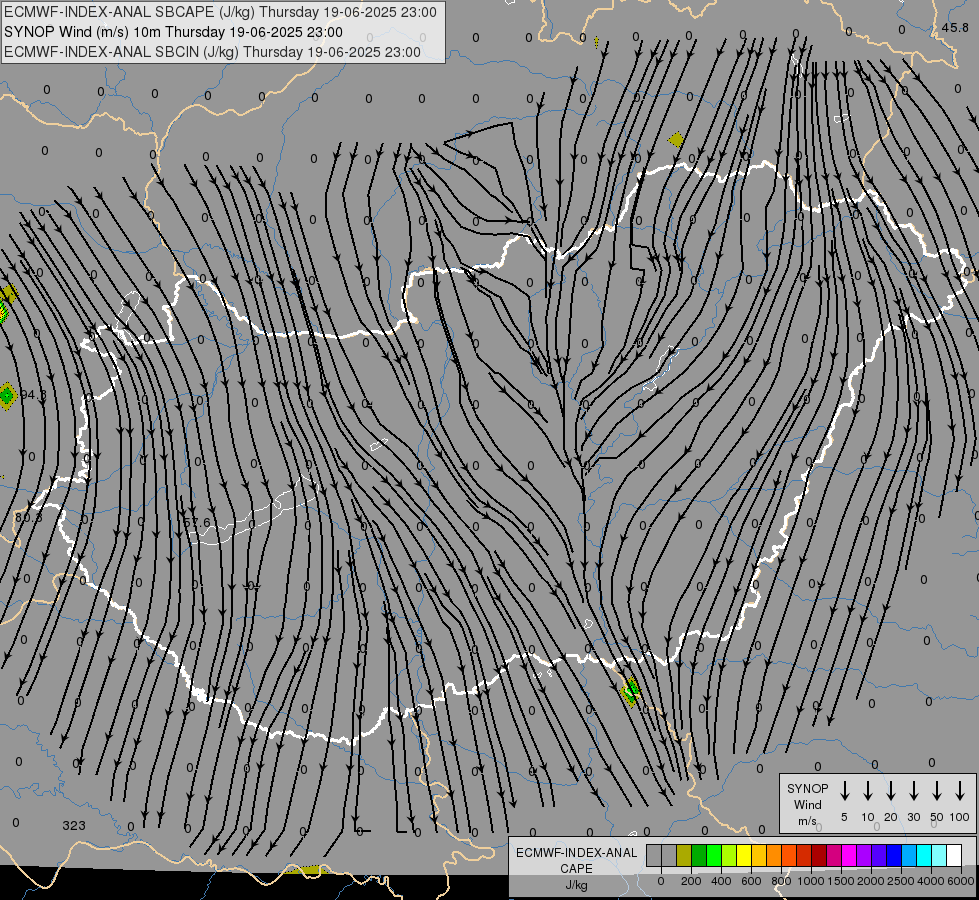Select the deep blue CAPE legend swatch
The image size is (979, 900).
894,855
